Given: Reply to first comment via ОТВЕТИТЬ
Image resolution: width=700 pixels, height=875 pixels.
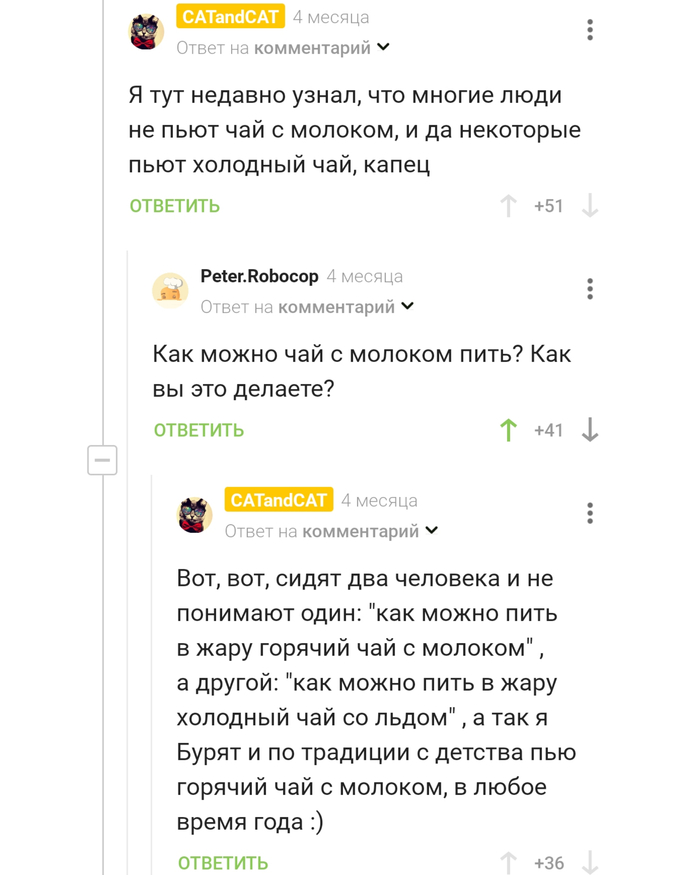Looking at the screenshot, I should pos(175,206).
